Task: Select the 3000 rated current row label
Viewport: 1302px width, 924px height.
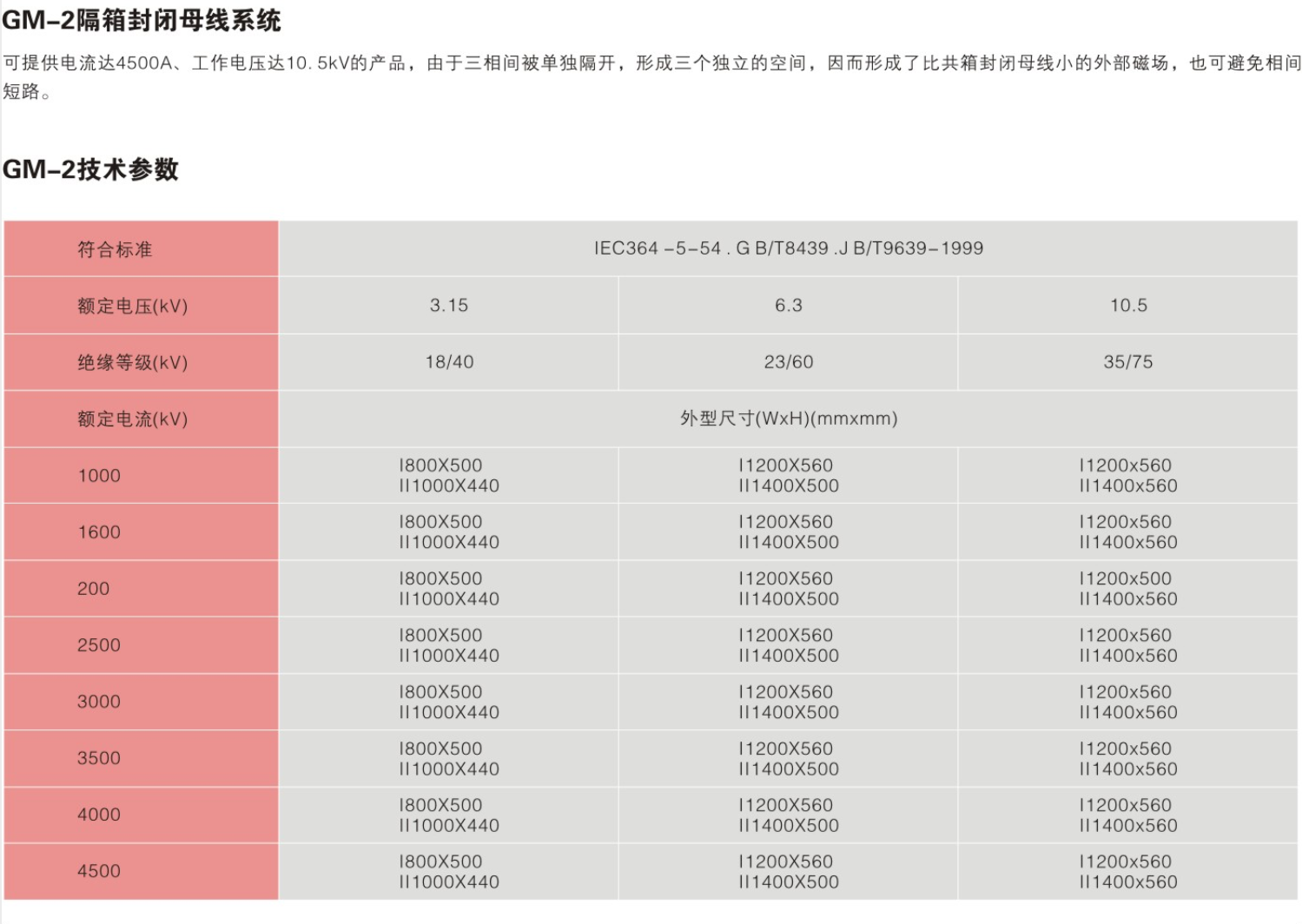Action: pos(141,701)
